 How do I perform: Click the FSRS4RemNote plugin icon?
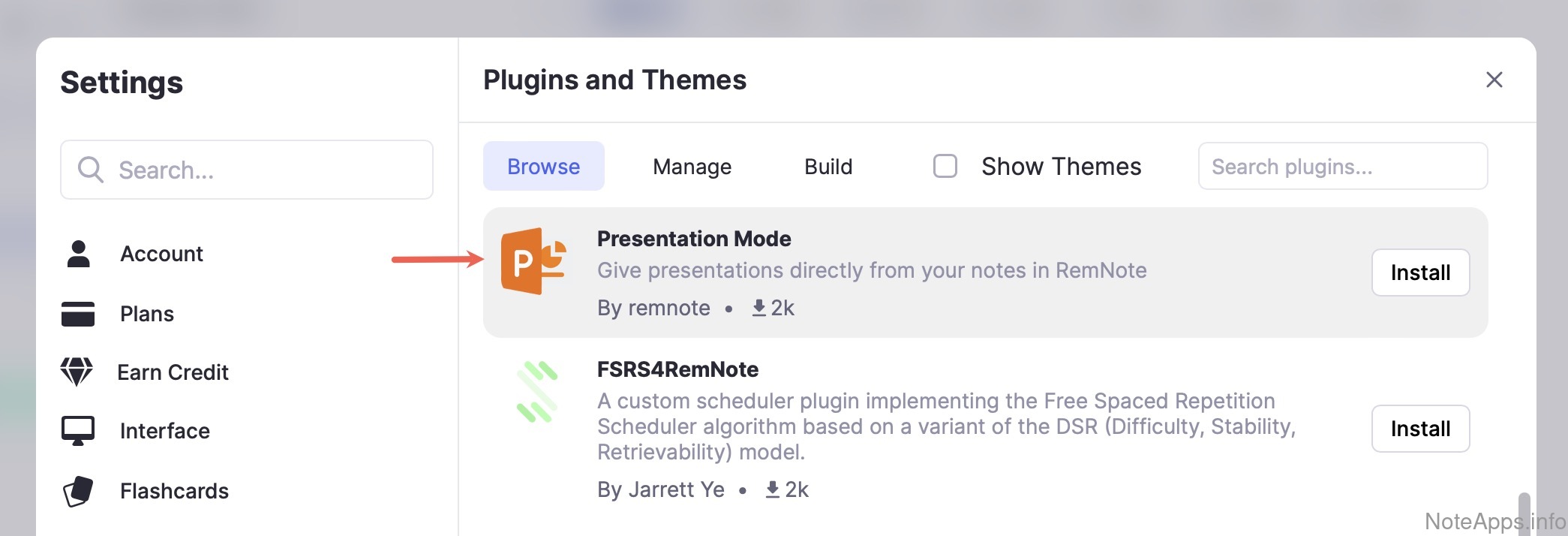click(537, 392)
